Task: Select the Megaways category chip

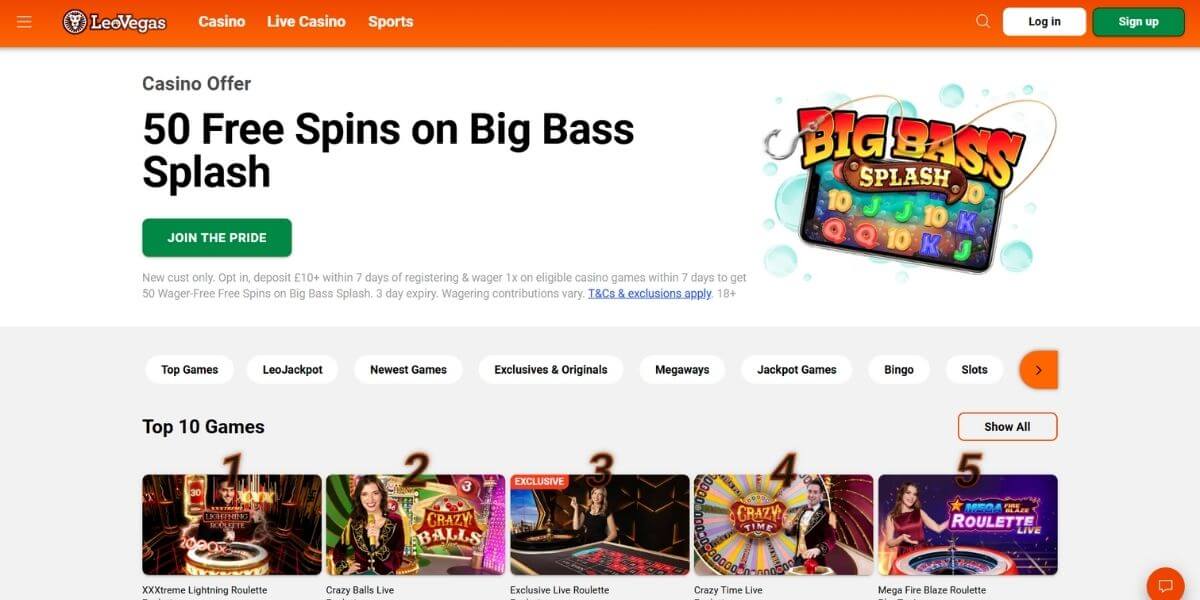Action: point(682,370)
